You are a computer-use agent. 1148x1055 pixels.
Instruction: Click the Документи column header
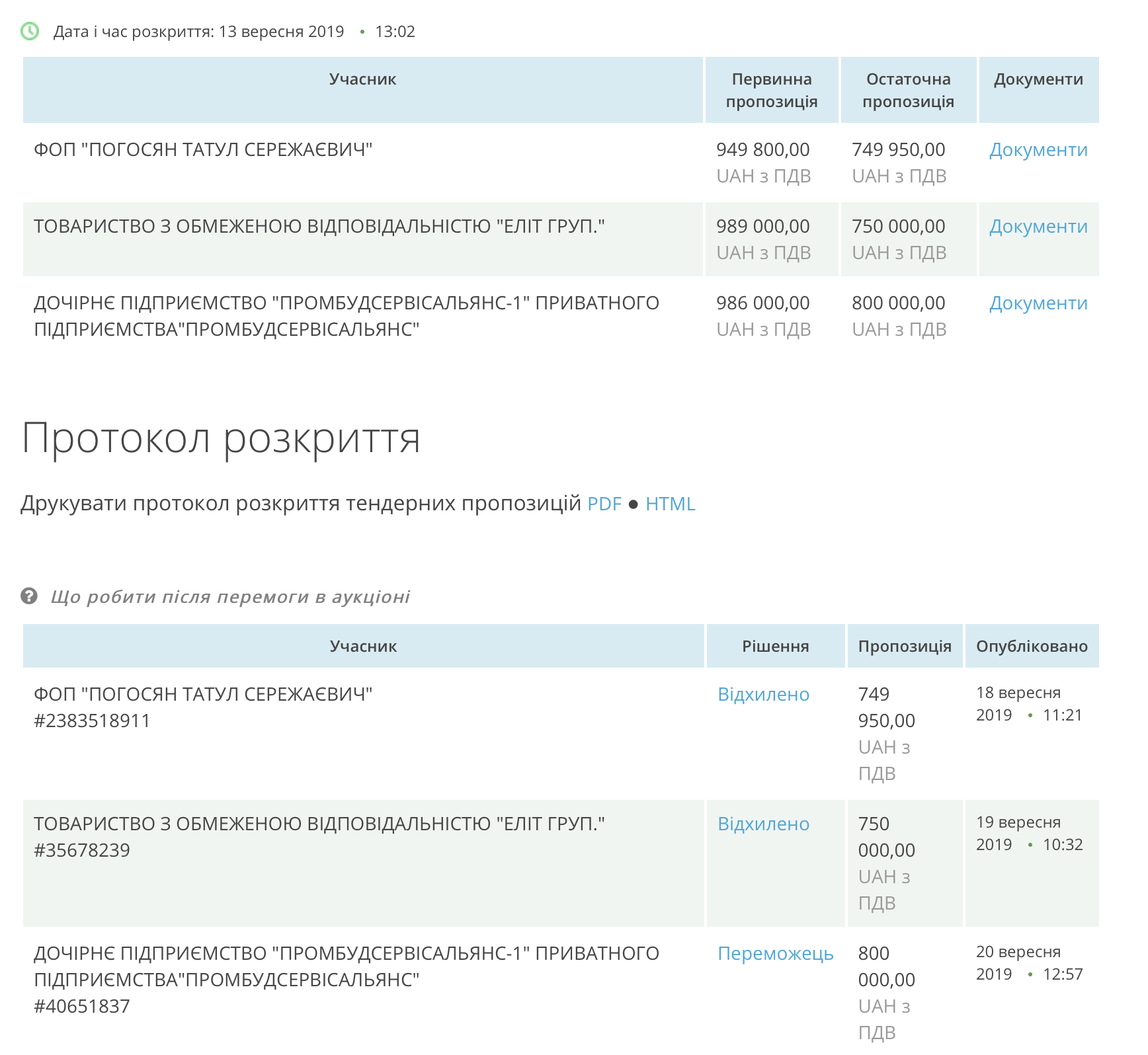pos(1039,90)
